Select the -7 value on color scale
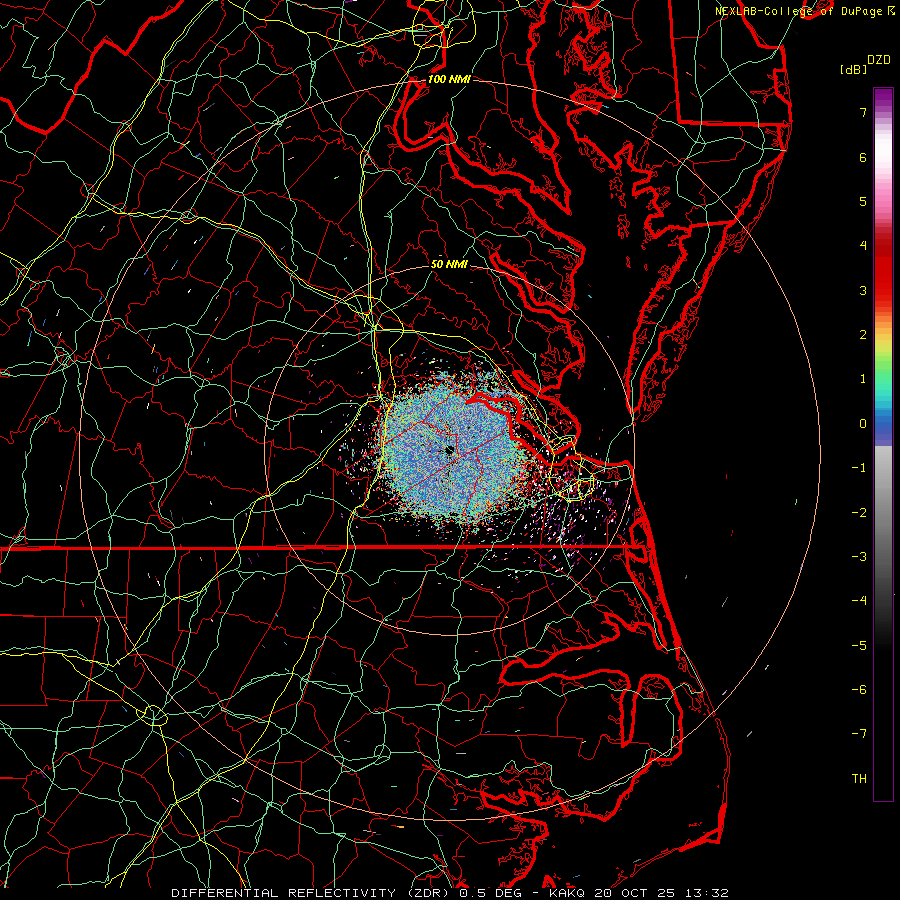The height and width of the screenshot is (900, 900). point(859,734)
